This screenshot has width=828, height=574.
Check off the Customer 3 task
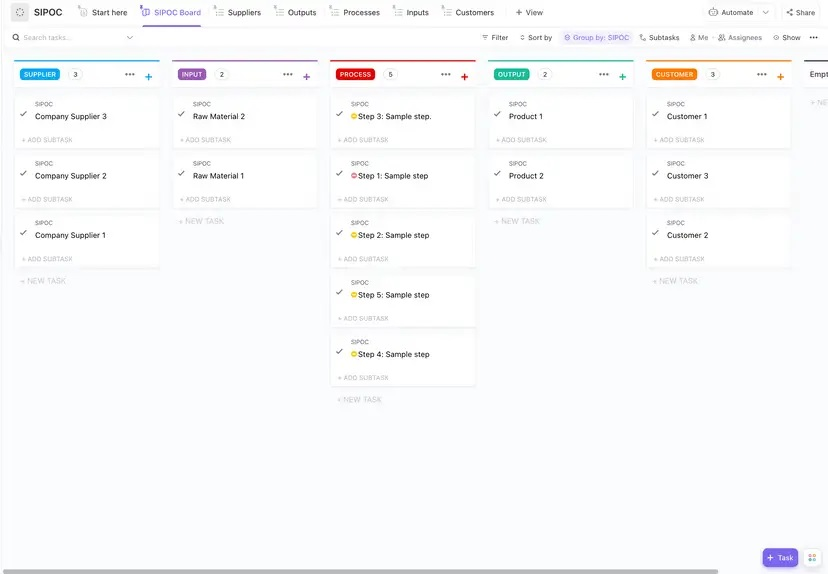click(655, 173)
